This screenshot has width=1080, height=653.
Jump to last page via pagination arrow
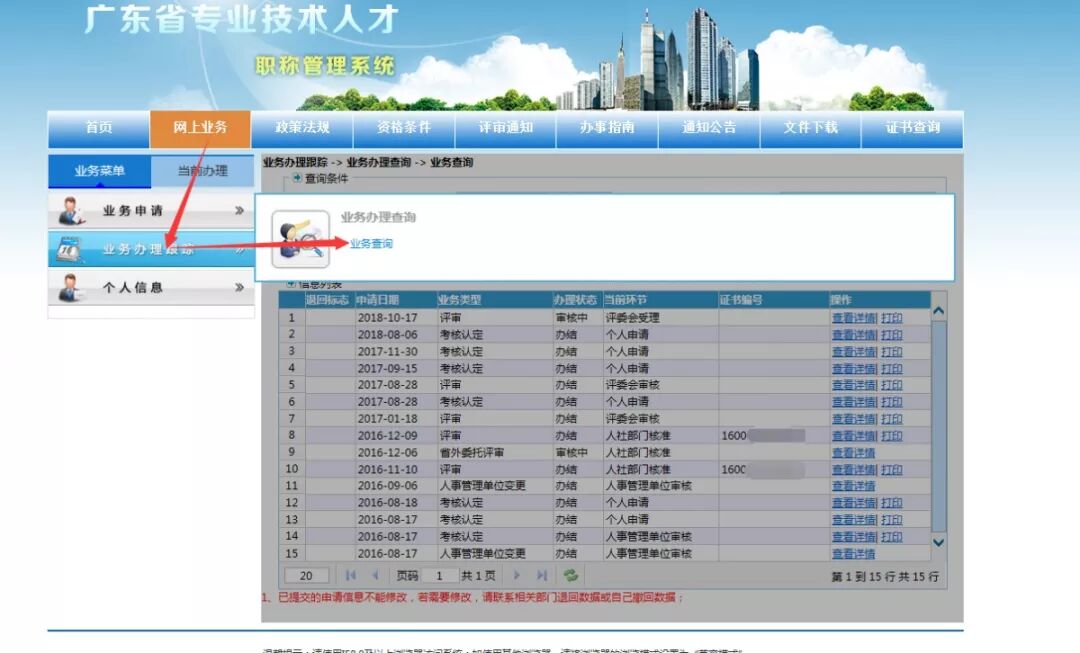540,574
